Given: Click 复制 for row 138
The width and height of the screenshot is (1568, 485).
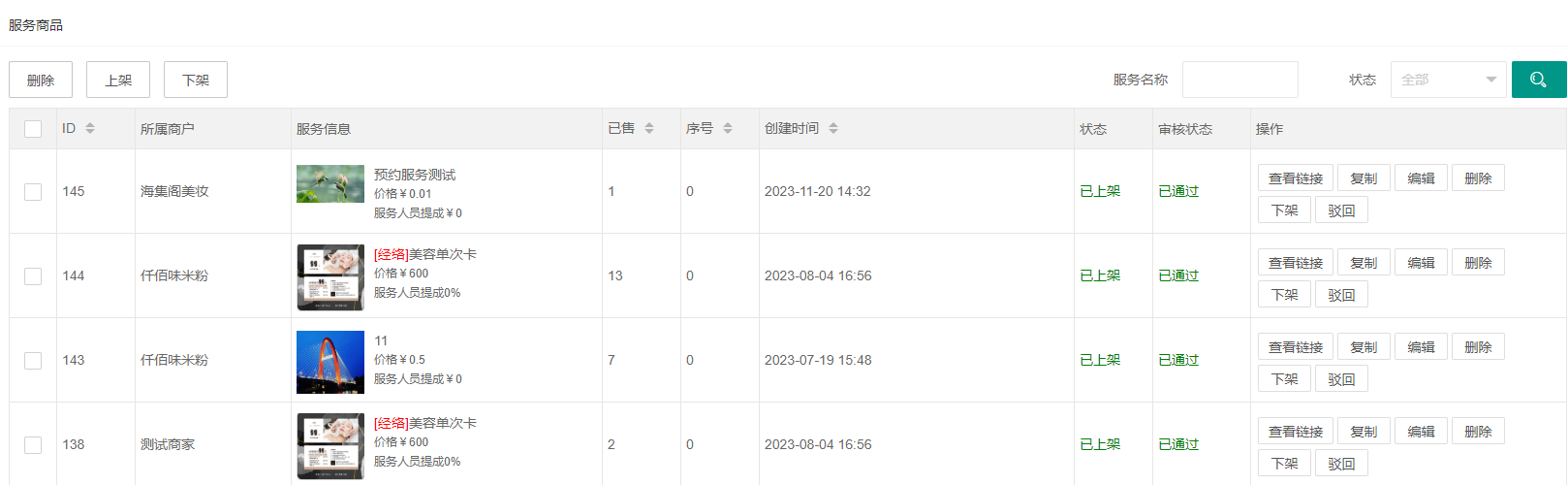Looking at the screenshot, I should click(x=1364, y=432).
